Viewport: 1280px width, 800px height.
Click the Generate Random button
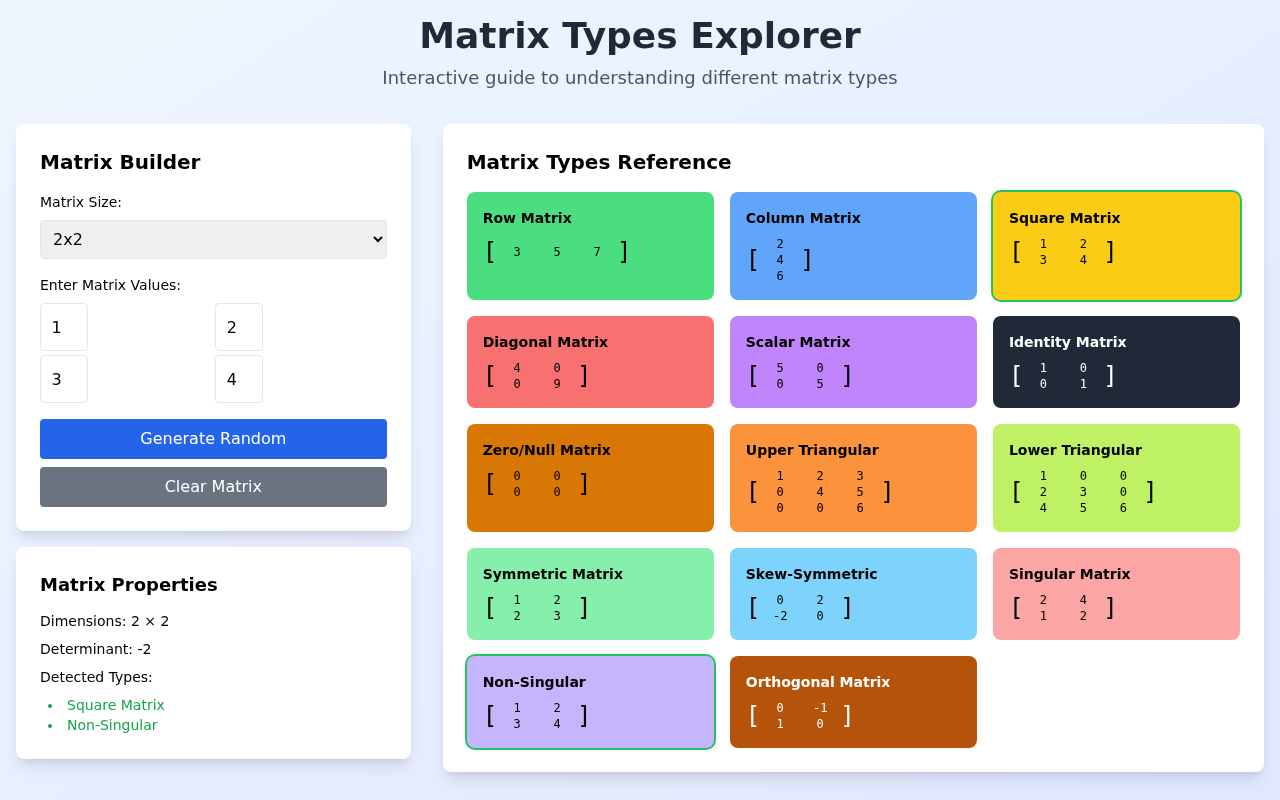213,439
